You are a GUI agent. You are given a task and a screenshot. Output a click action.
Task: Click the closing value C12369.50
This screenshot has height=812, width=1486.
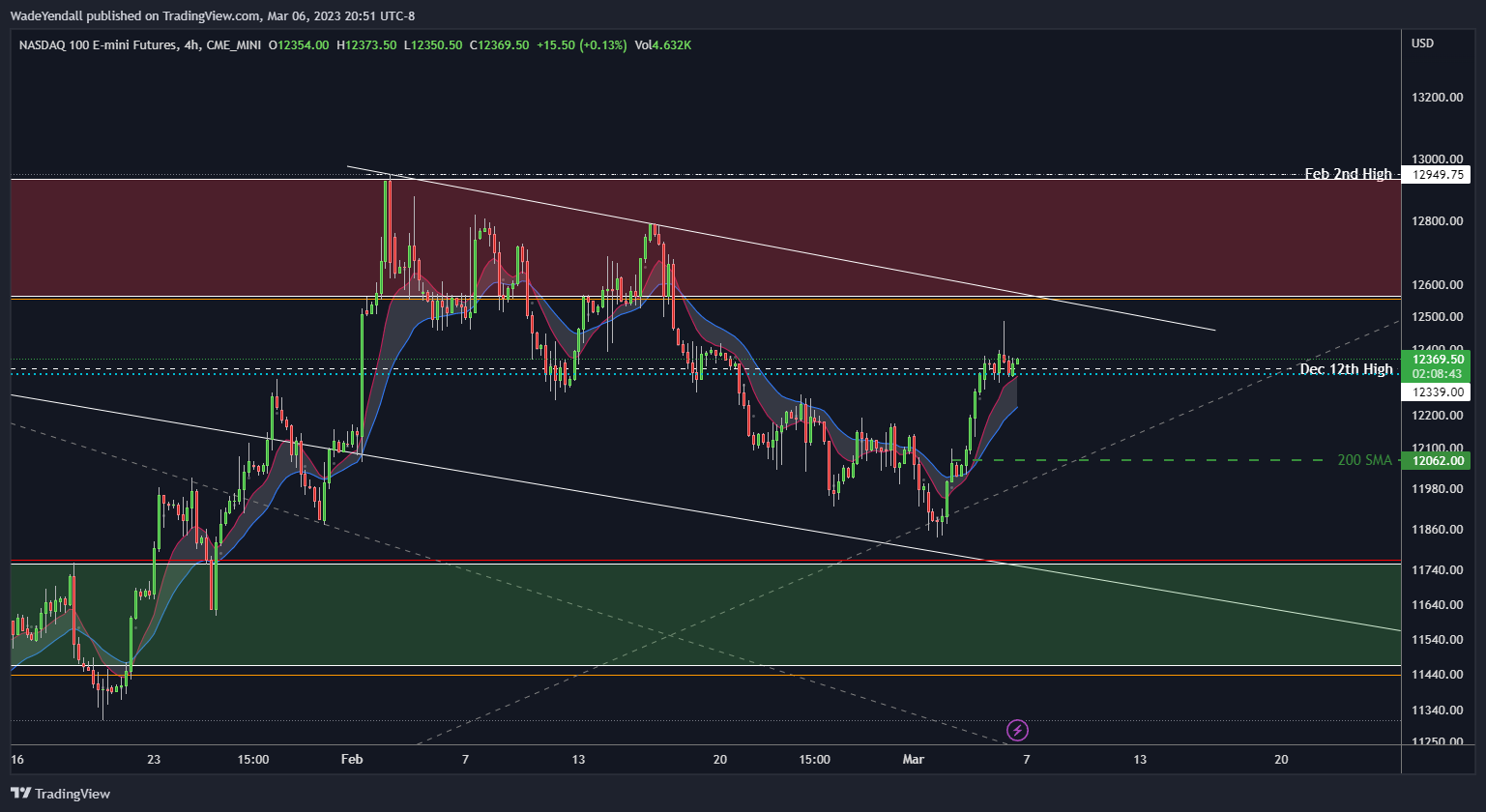coord(499,45)
